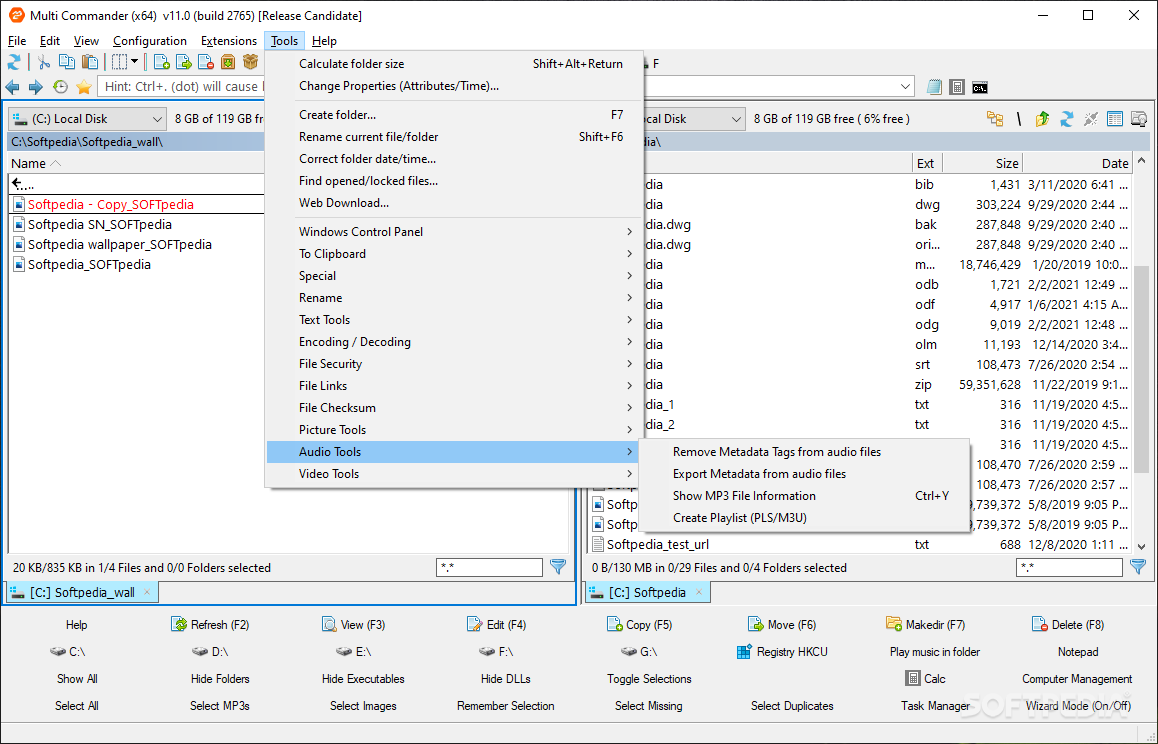Screen dimensions: 1158x744
Task: Click the Task Manager button
Action: 935,706
